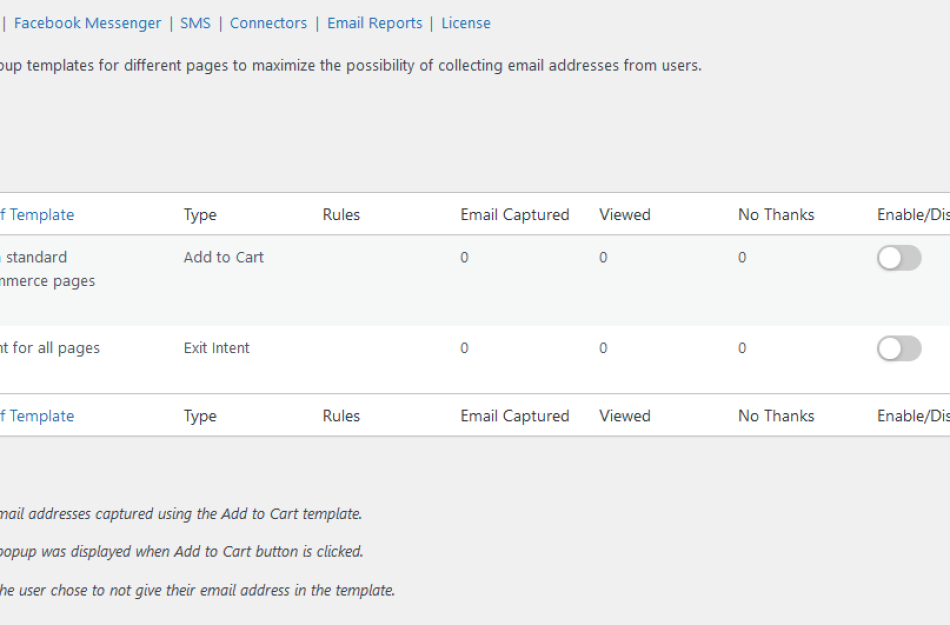Image resolution: width=950 pixels, height=625 pixels.
Task: View the Email Reports page
Action: tap(375, 22)
